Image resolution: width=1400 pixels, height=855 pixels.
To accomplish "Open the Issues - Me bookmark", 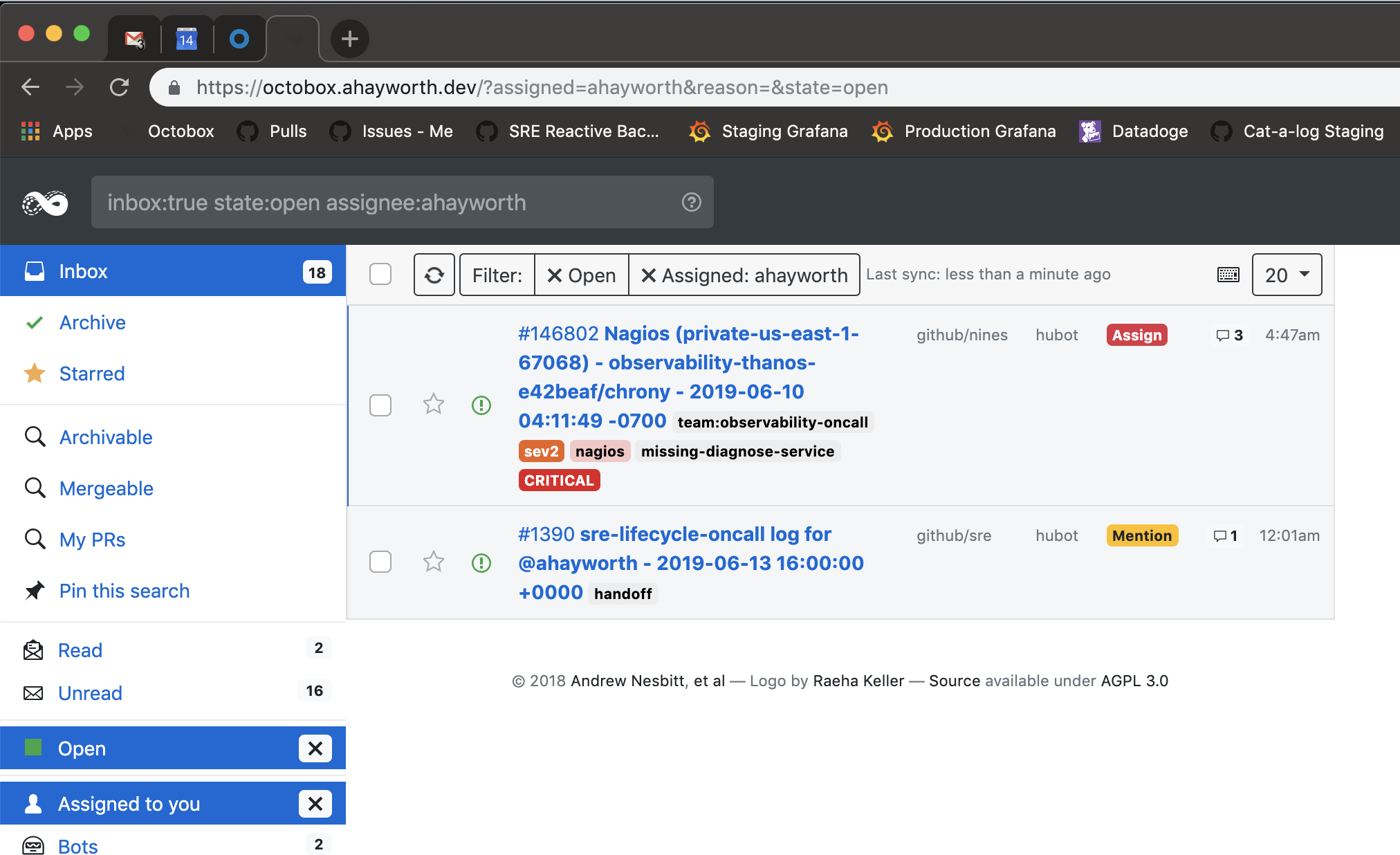I will pos(391,131).
